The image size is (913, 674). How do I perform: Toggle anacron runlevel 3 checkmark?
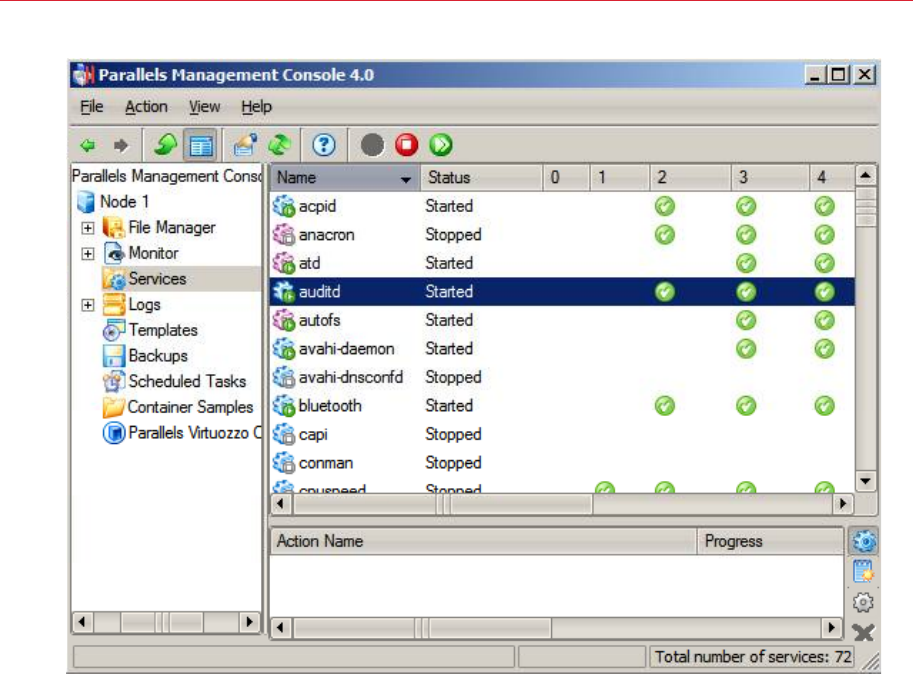coord(746,235)
